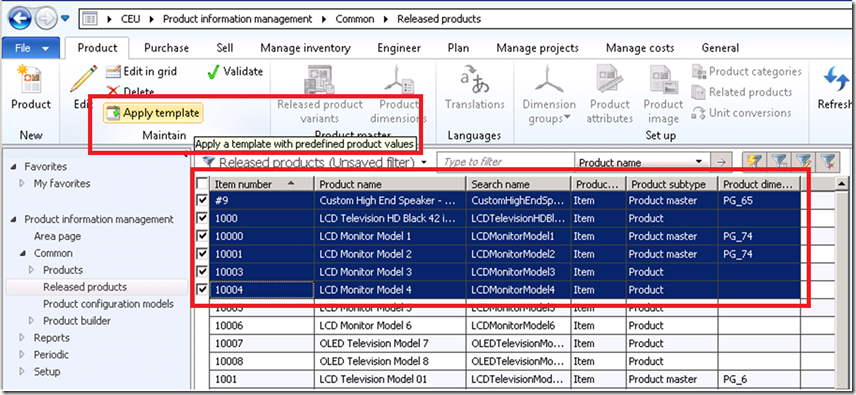Go back with navigation arrow
Viewport: 856px width, 395px height.
20,20
